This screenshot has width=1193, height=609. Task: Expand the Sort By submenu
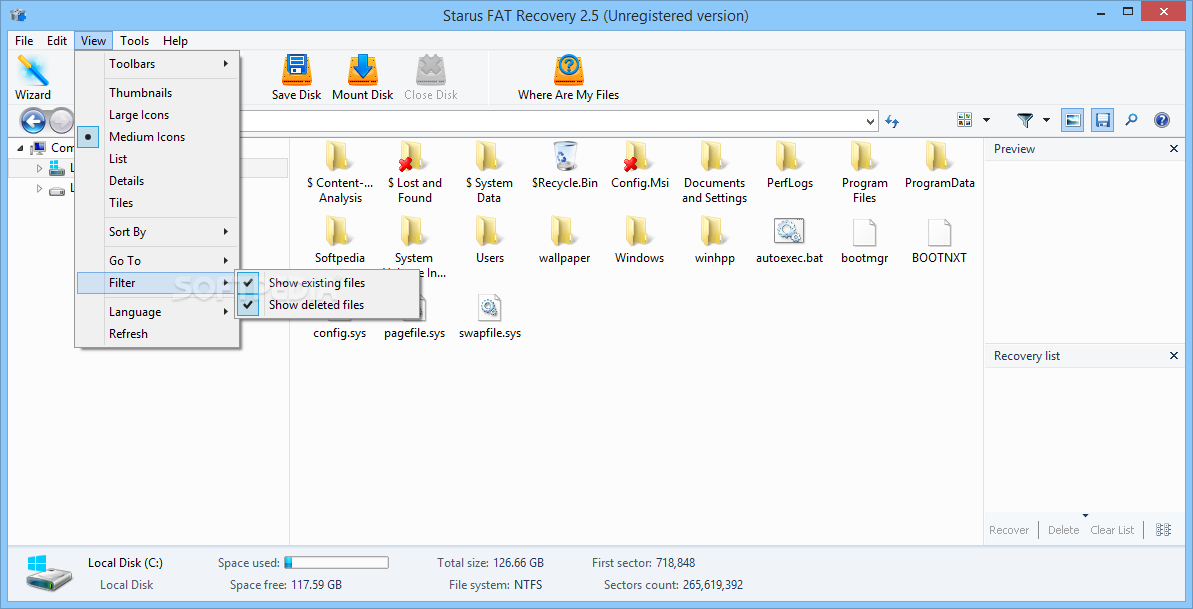pos(157,231)
